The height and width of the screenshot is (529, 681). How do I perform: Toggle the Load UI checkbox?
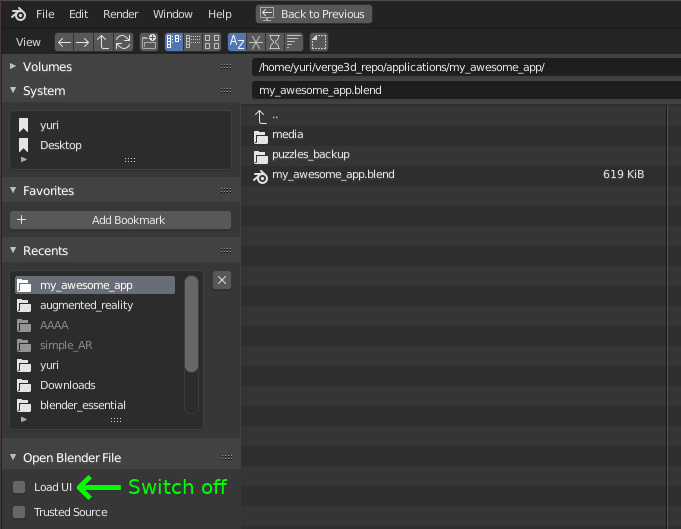(19, 487)
